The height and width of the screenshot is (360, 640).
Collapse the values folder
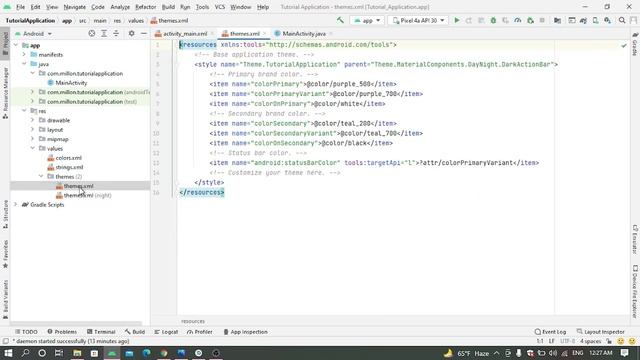(x=33, y=148)
